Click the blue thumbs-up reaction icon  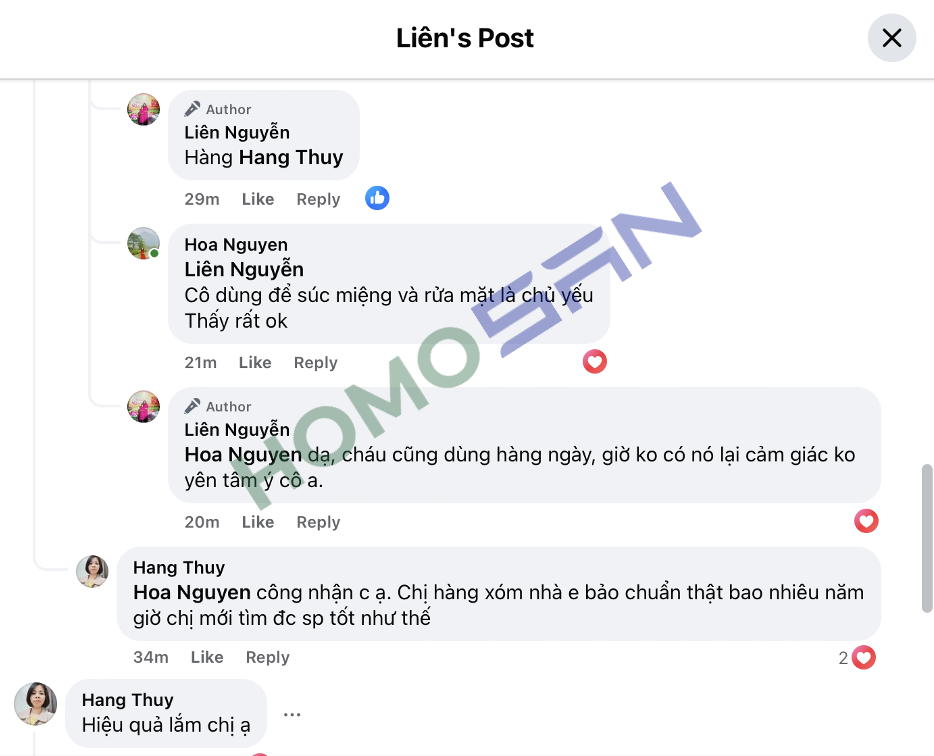[x=377, y=198]
